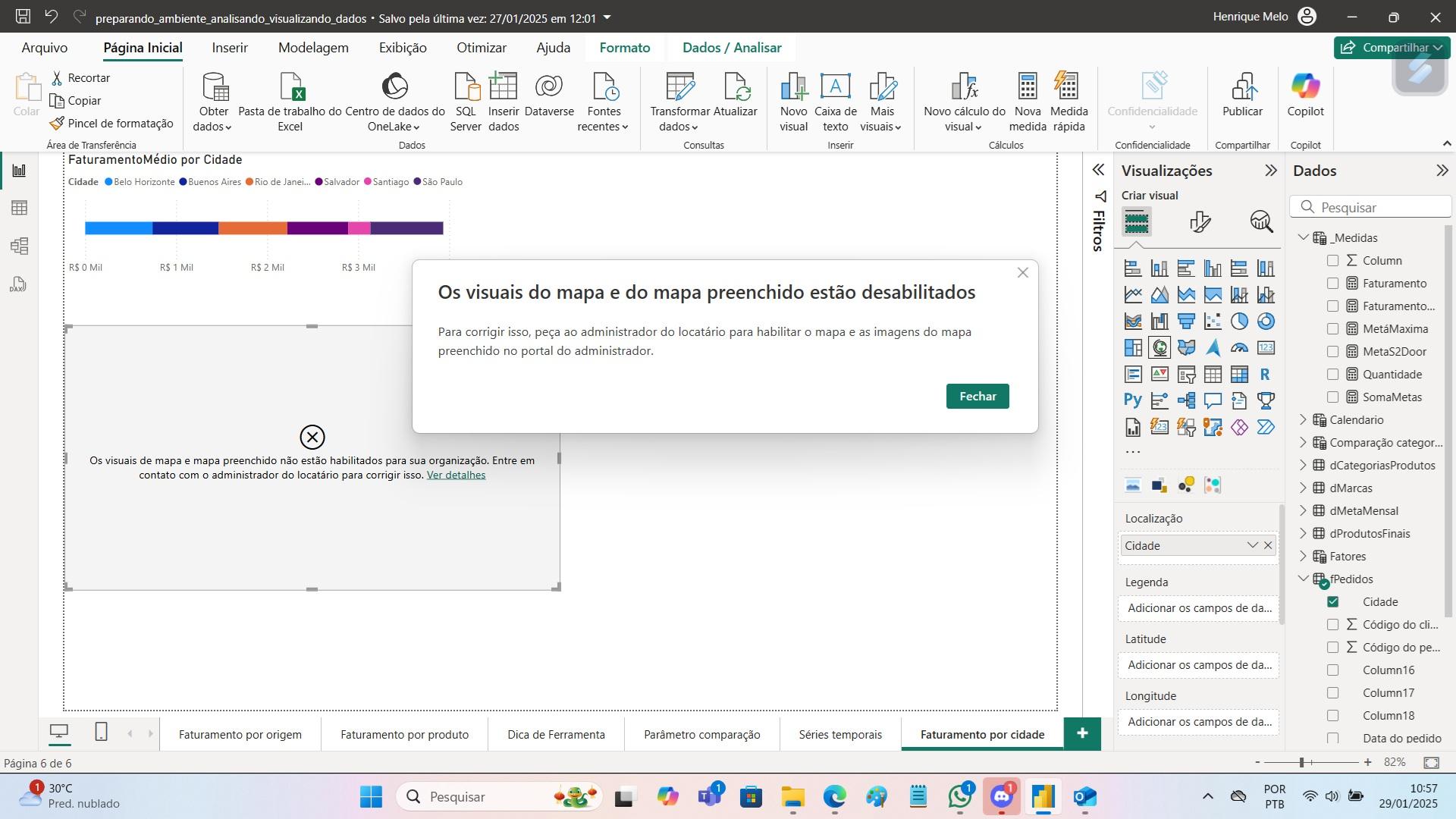Expand the Calendario table
The height and width of the screenshot is (819, 1456).
1304,419
